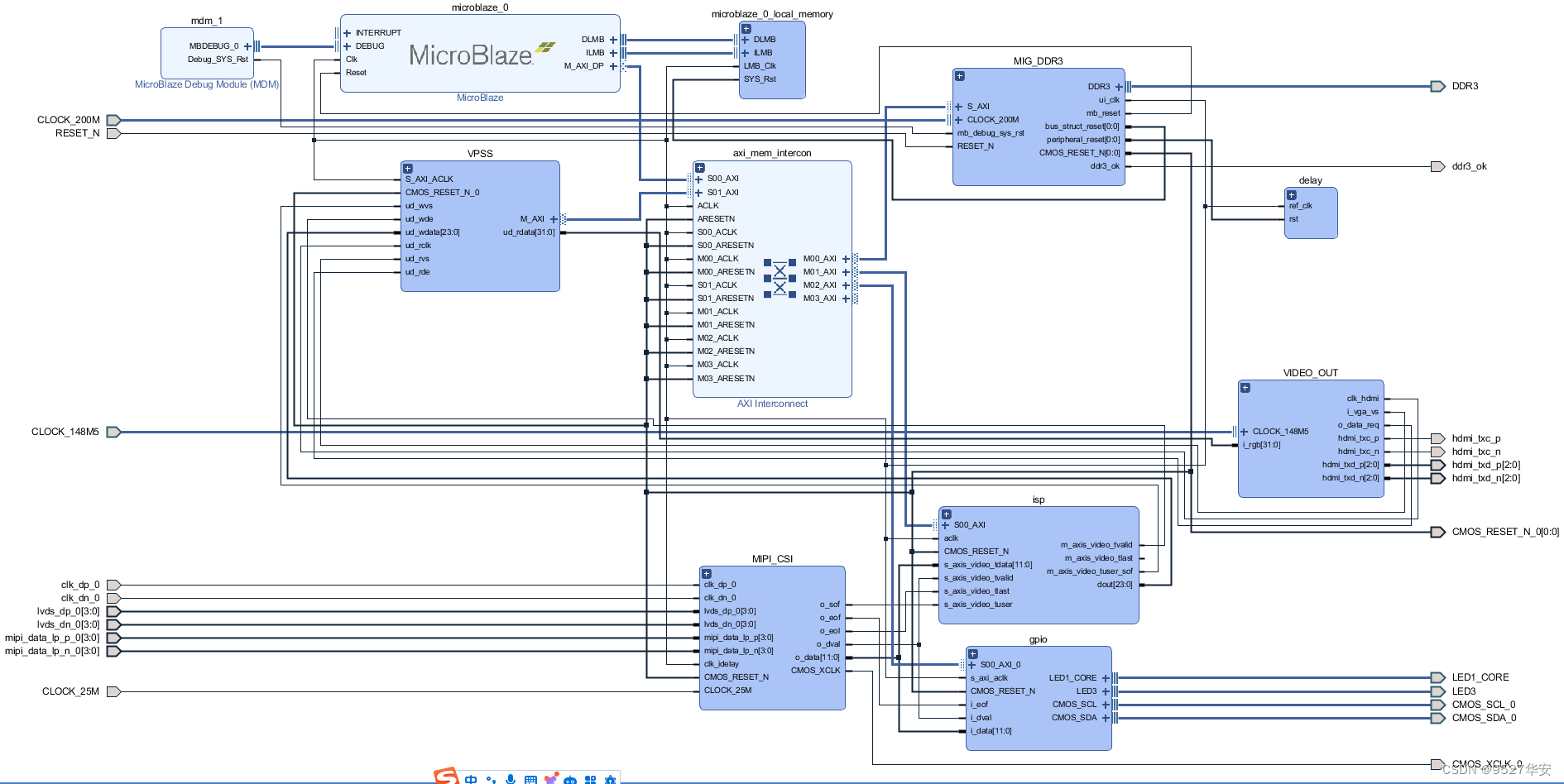1564x784 pixels.
Task: Open the Sogou soft keyboard icon
Action: 530,779
